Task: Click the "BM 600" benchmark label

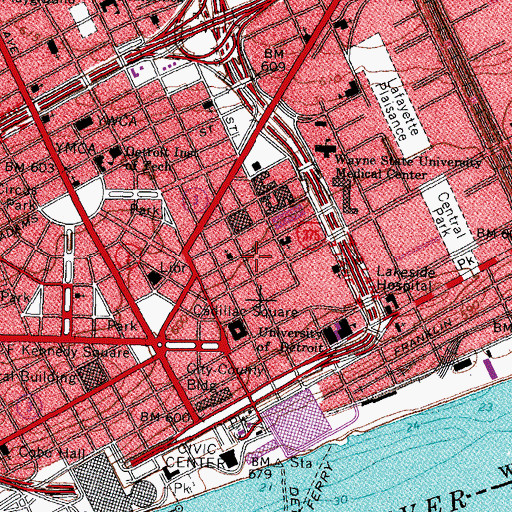Action: coord(165,417)
